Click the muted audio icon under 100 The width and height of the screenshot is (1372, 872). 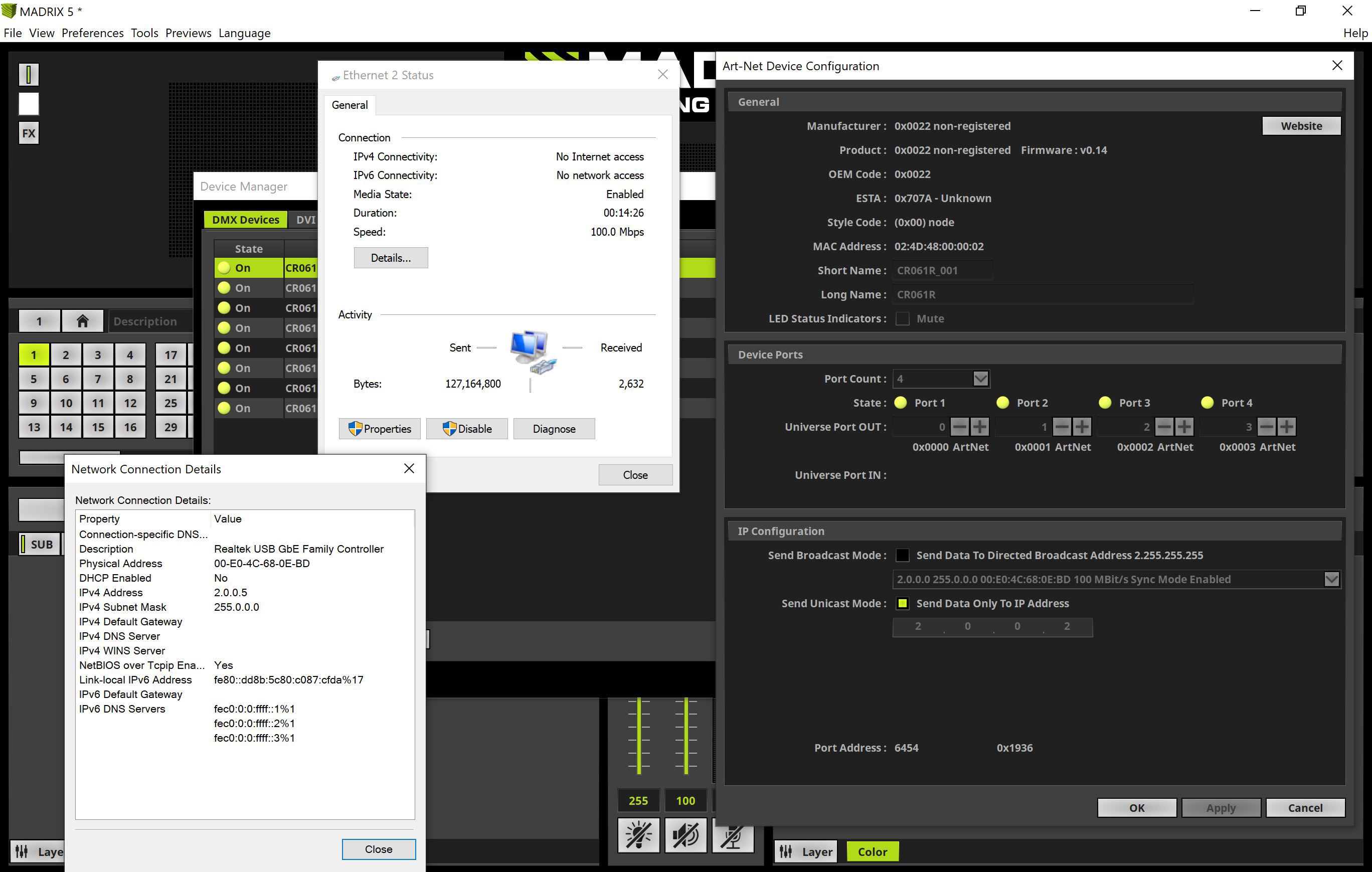point(685,835)
